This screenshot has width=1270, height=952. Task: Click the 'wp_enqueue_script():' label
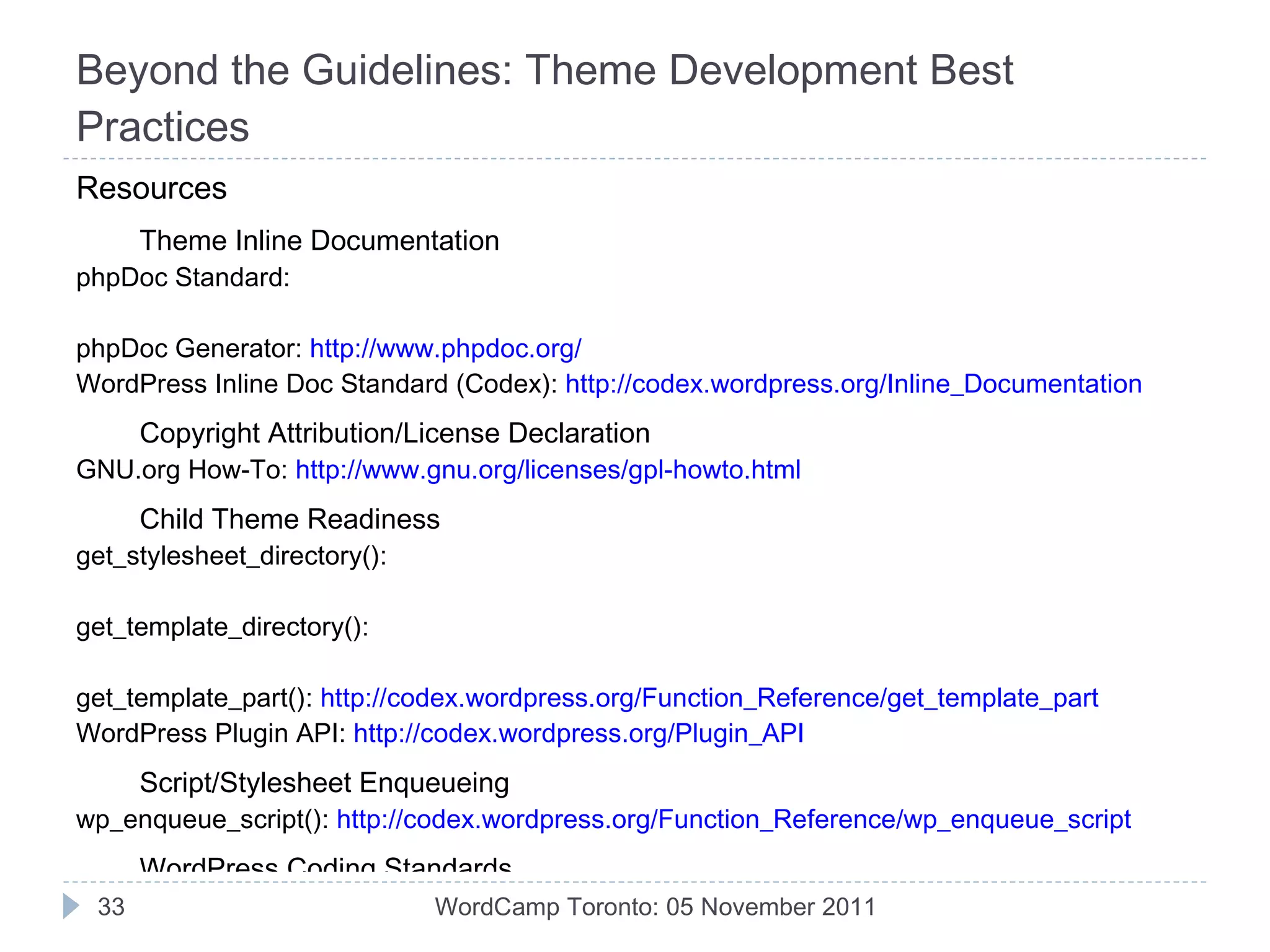point(202,819)
